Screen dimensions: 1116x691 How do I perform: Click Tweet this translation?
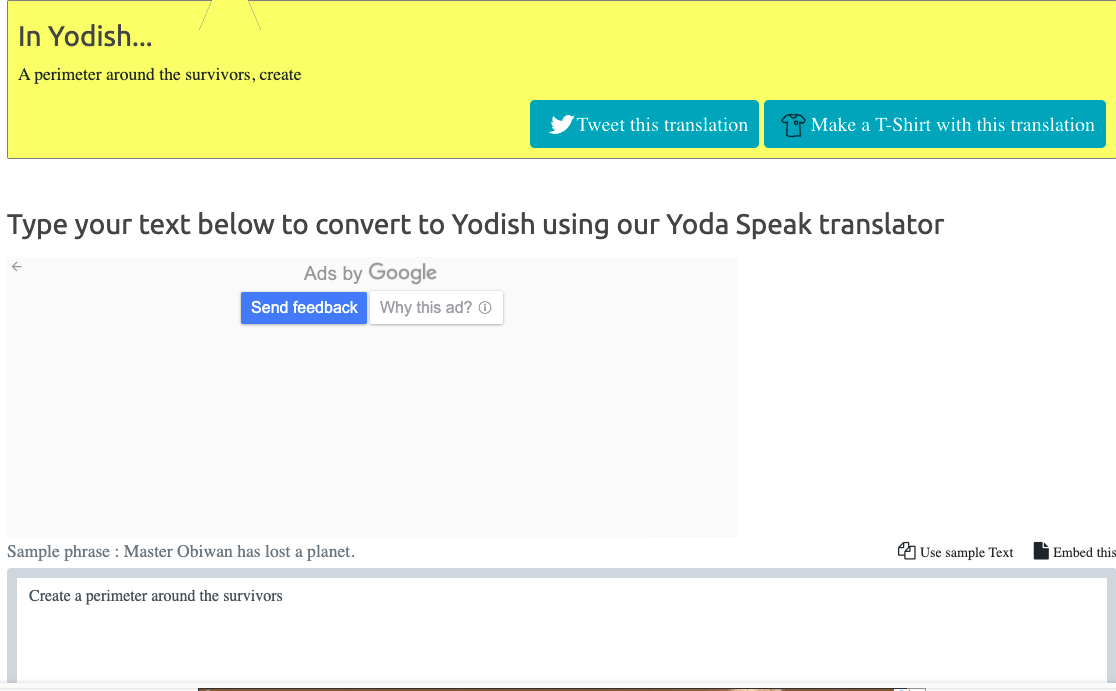coord(644,124)
